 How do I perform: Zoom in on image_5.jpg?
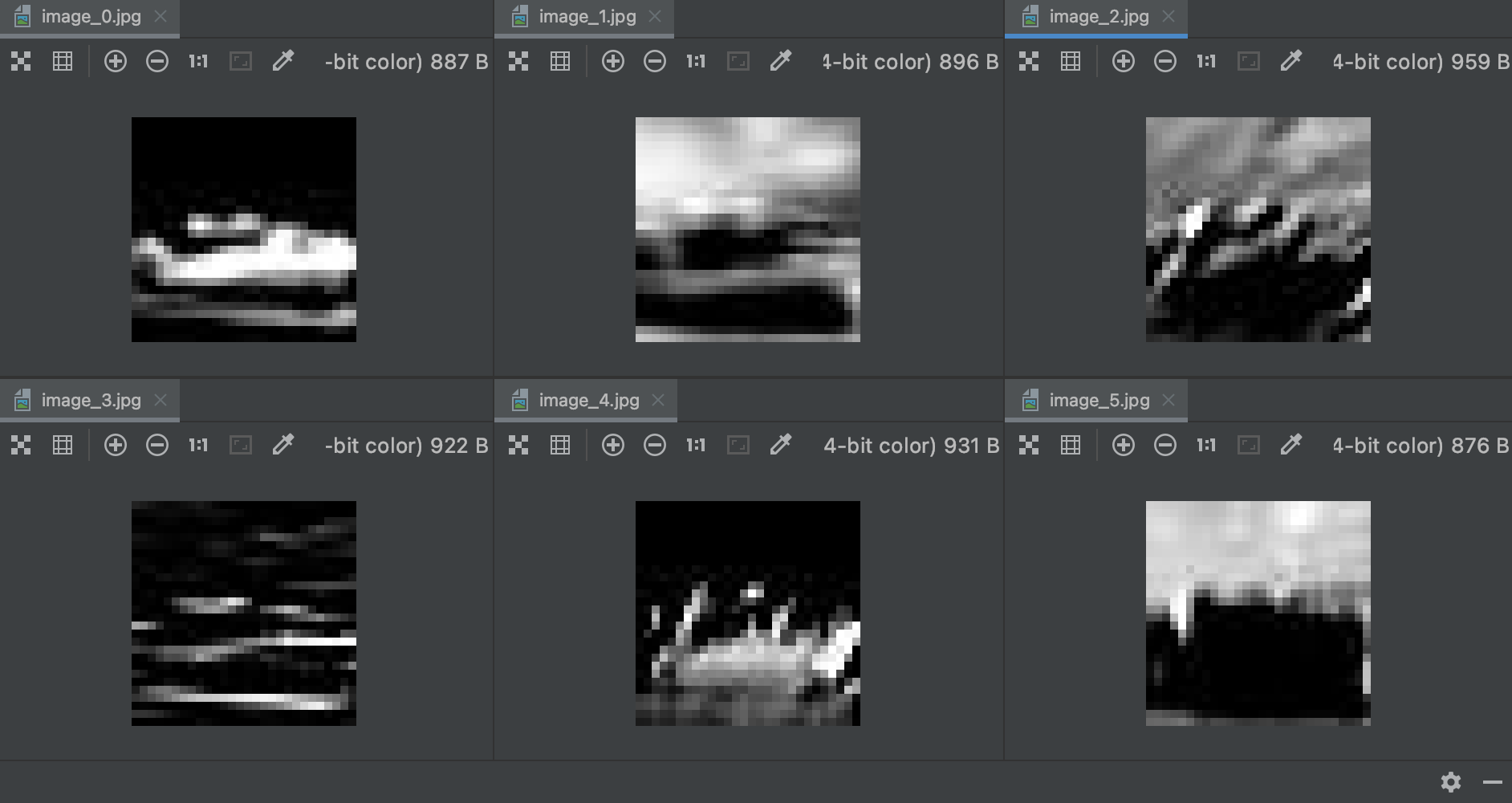1124,445
